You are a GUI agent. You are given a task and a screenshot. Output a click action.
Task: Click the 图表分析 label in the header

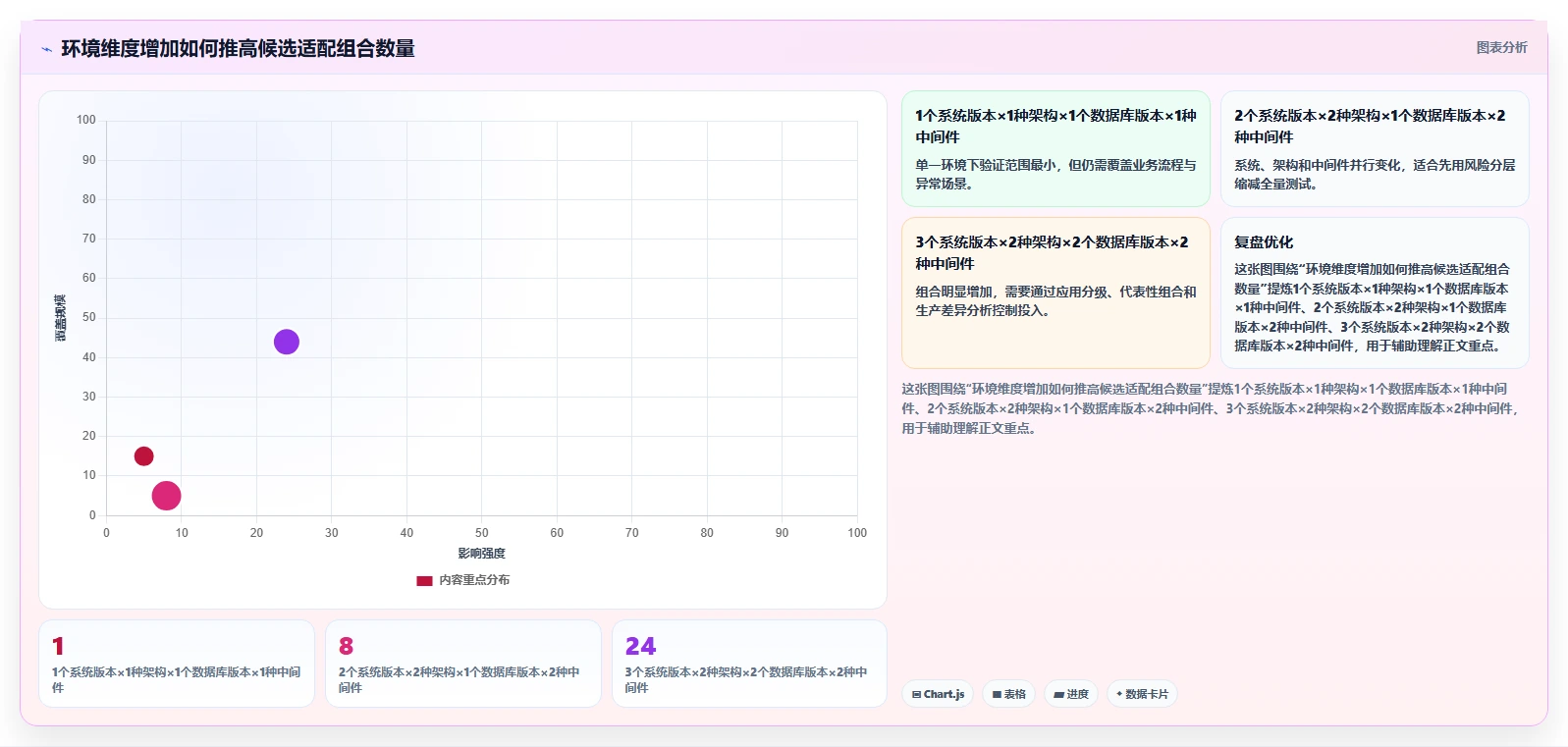(1501, 47)
